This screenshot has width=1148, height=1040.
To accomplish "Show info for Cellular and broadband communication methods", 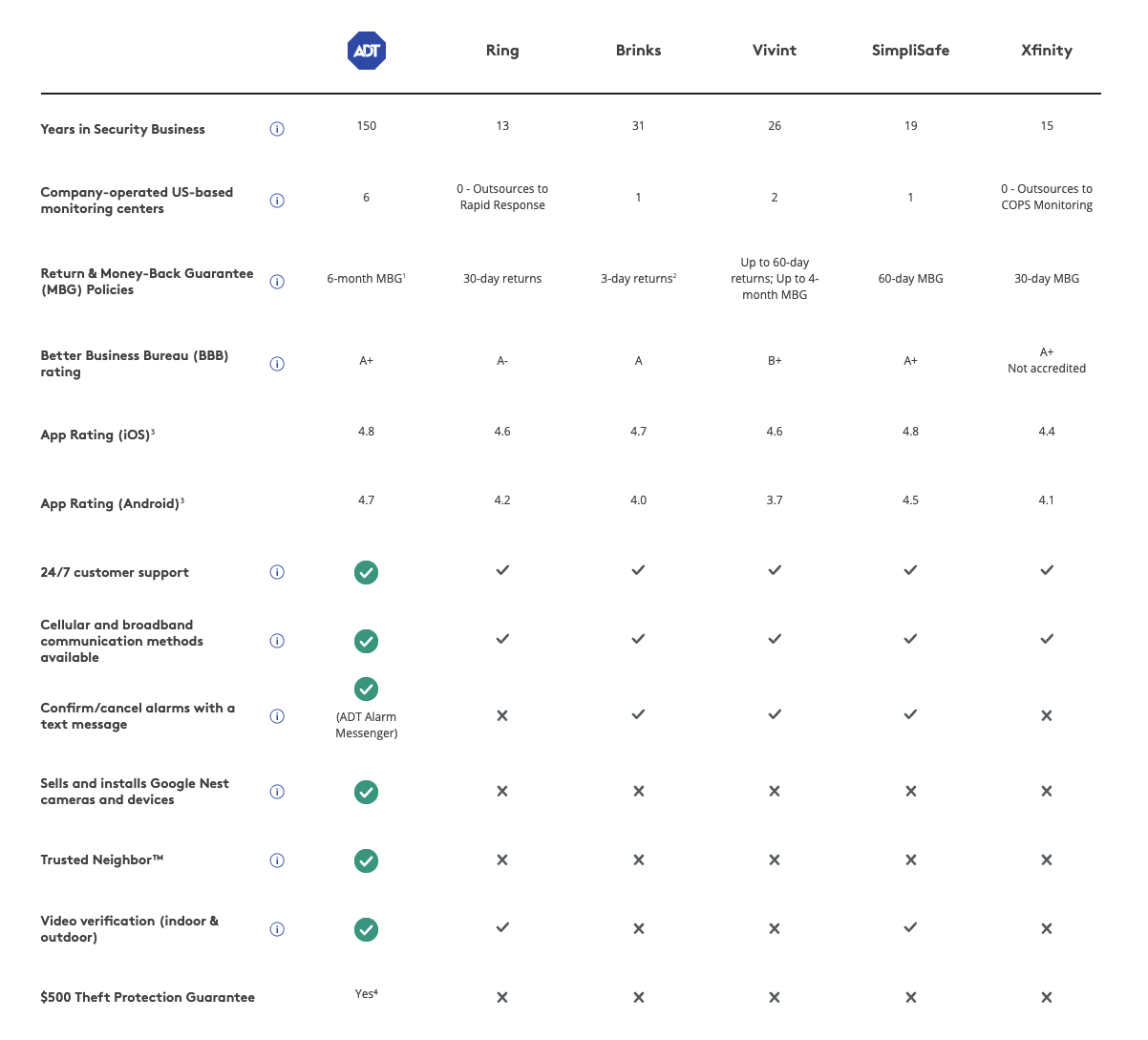I will (x=277, y=641).
